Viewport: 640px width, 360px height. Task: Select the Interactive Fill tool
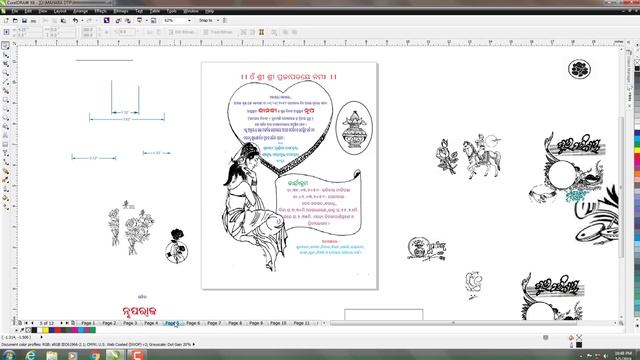[6, 207]
